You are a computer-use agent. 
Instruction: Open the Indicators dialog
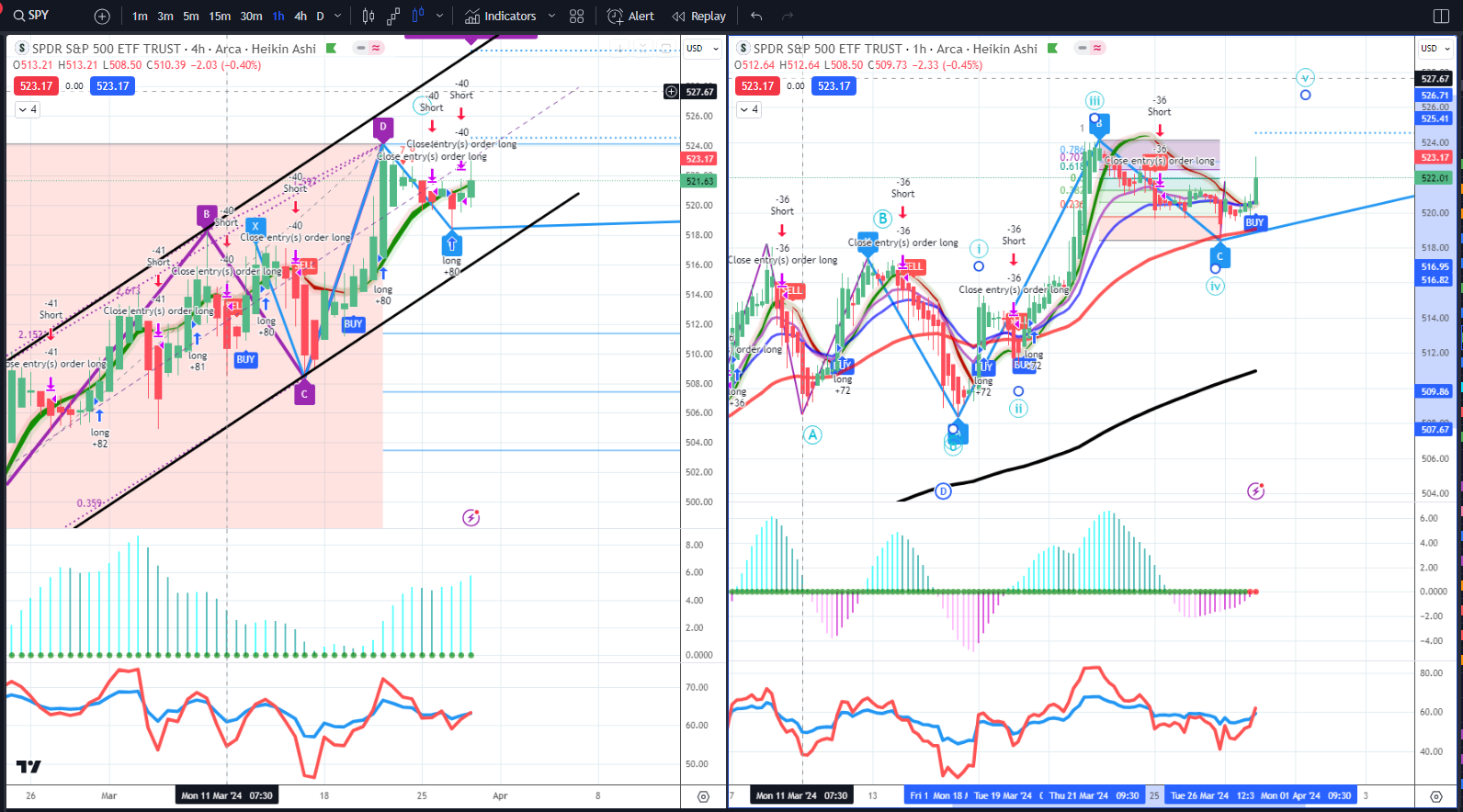(501, 17)
